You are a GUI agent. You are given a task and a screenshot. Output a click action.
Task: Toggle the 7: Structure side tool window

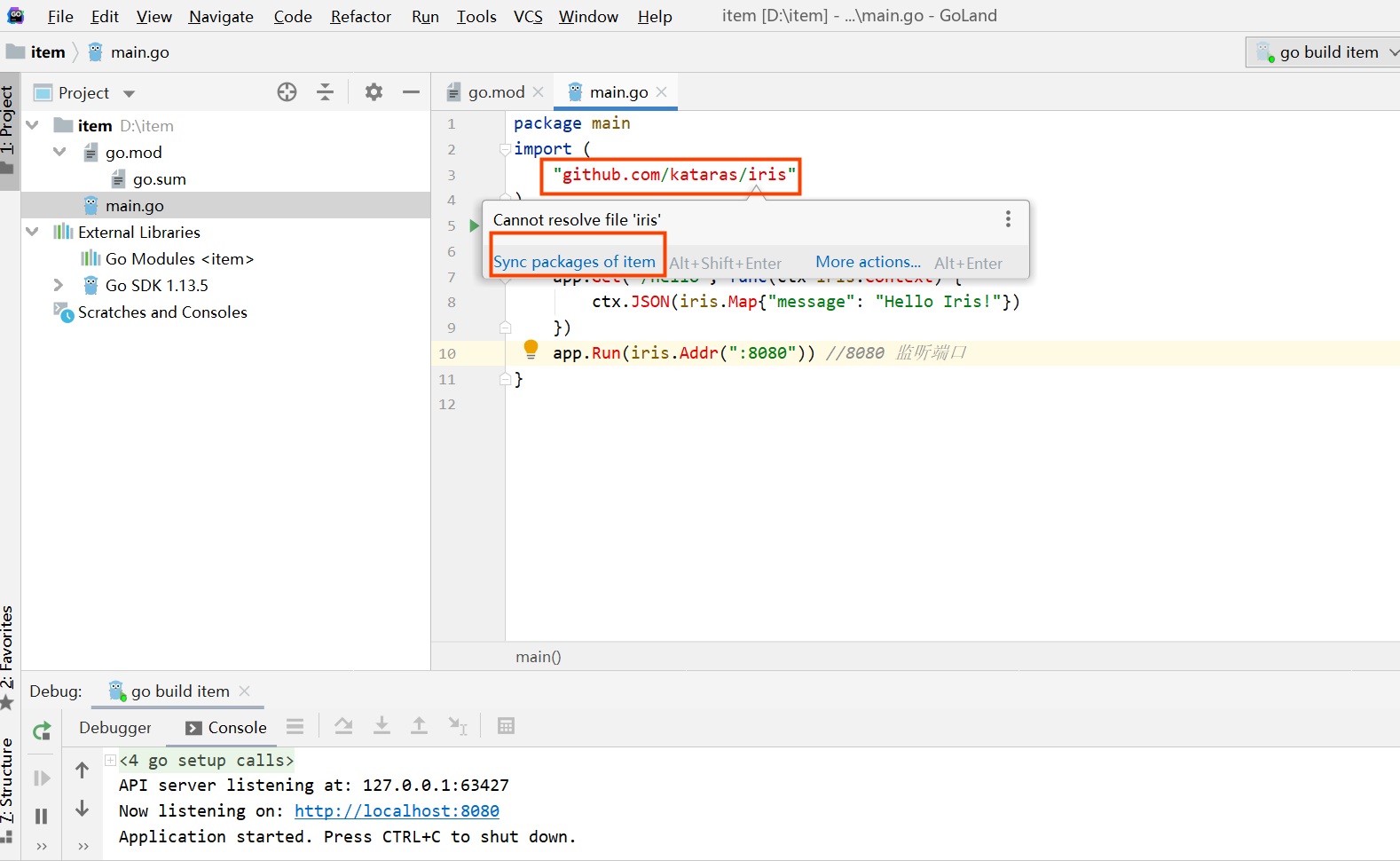coord(8,790)
